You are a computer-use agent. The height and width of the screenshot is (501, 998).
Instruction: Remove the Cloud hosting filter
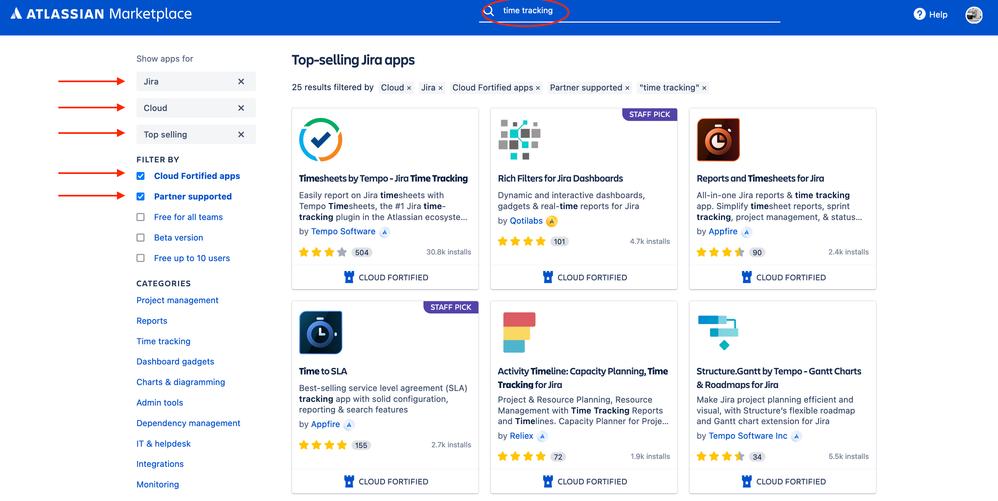[x=241, y=108]
